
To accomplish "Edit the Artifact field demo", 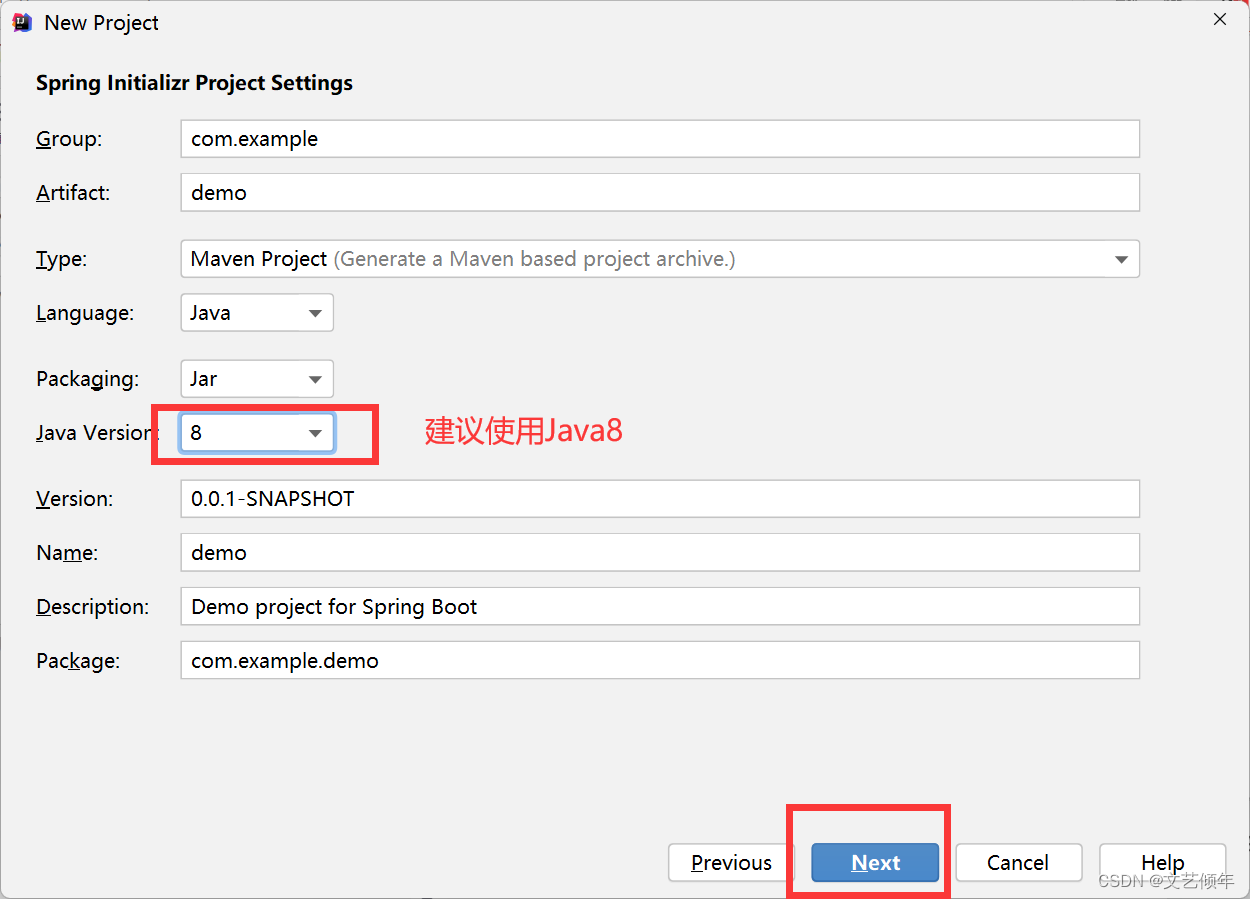I will tap(660, 193).
